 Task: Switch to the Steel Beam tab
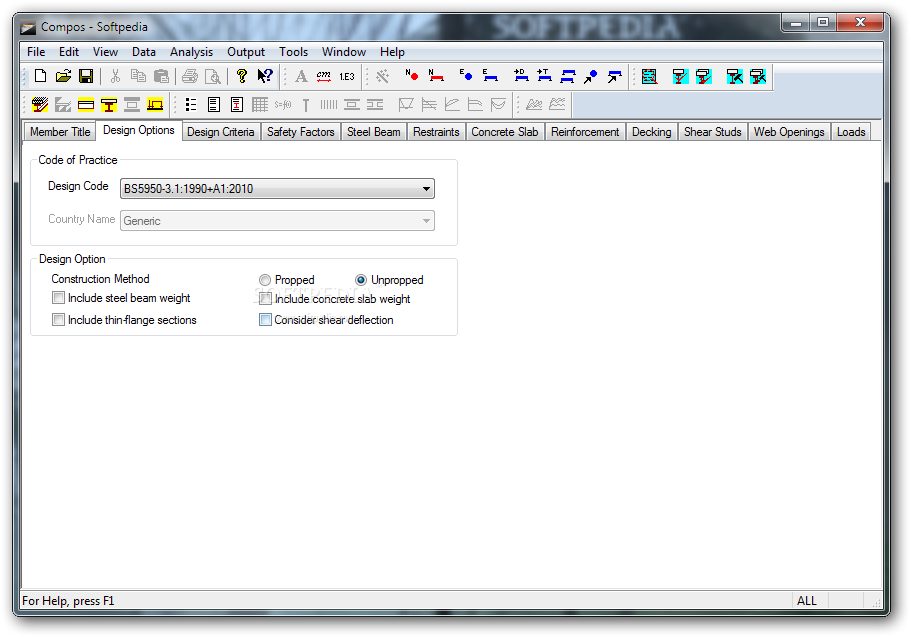374,132
